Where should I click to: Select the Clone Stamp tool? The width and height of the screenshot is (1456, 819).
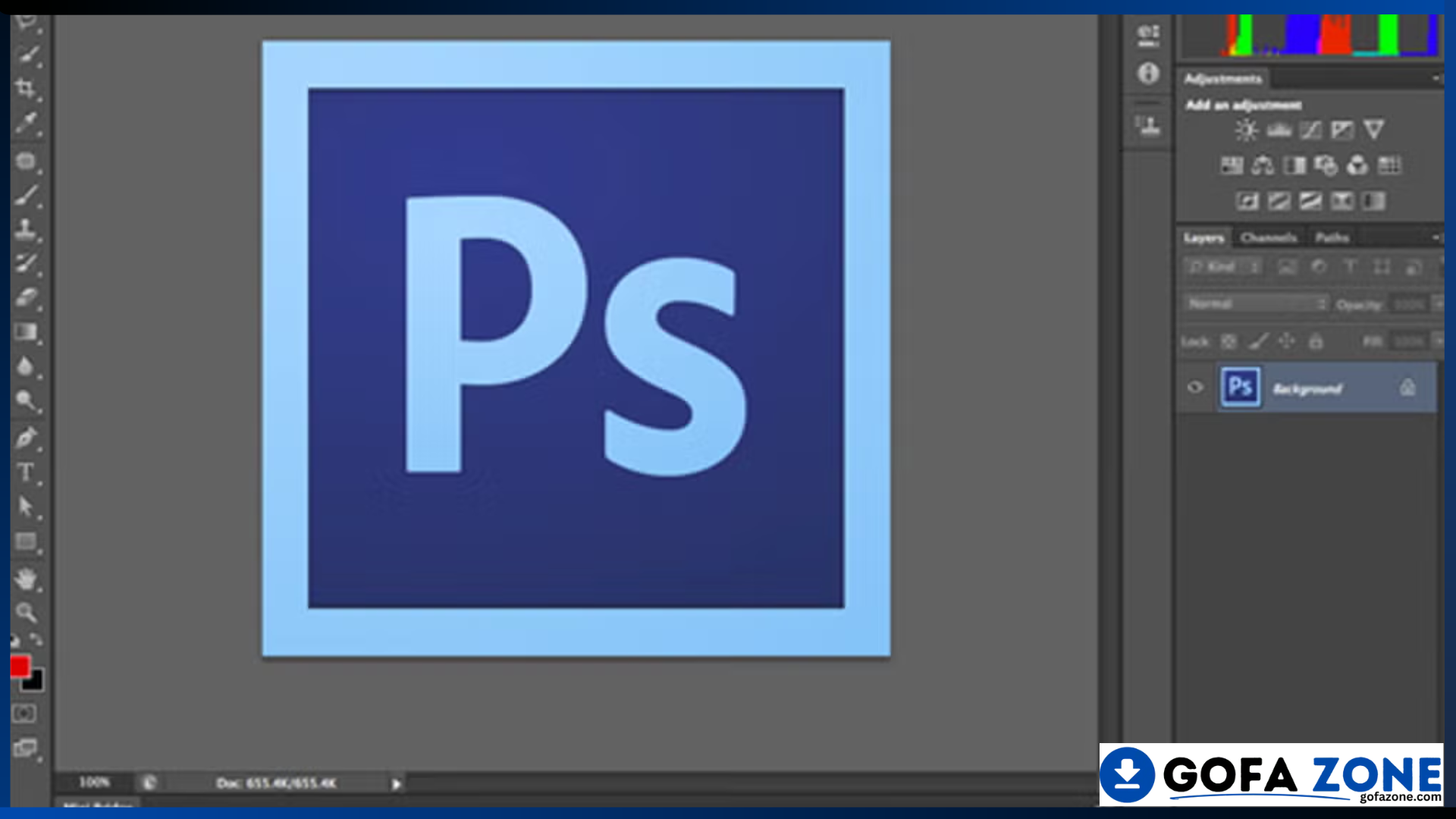[x=26, y=229]
